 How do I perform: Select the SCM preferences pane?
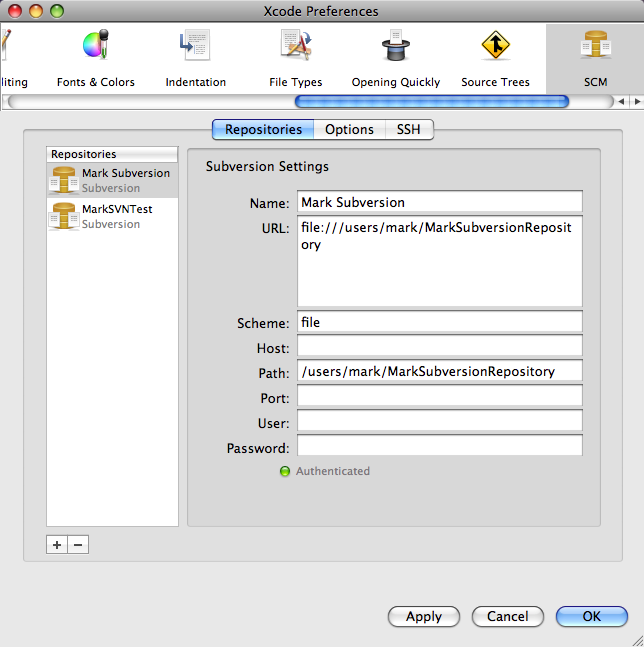[595, 58]
